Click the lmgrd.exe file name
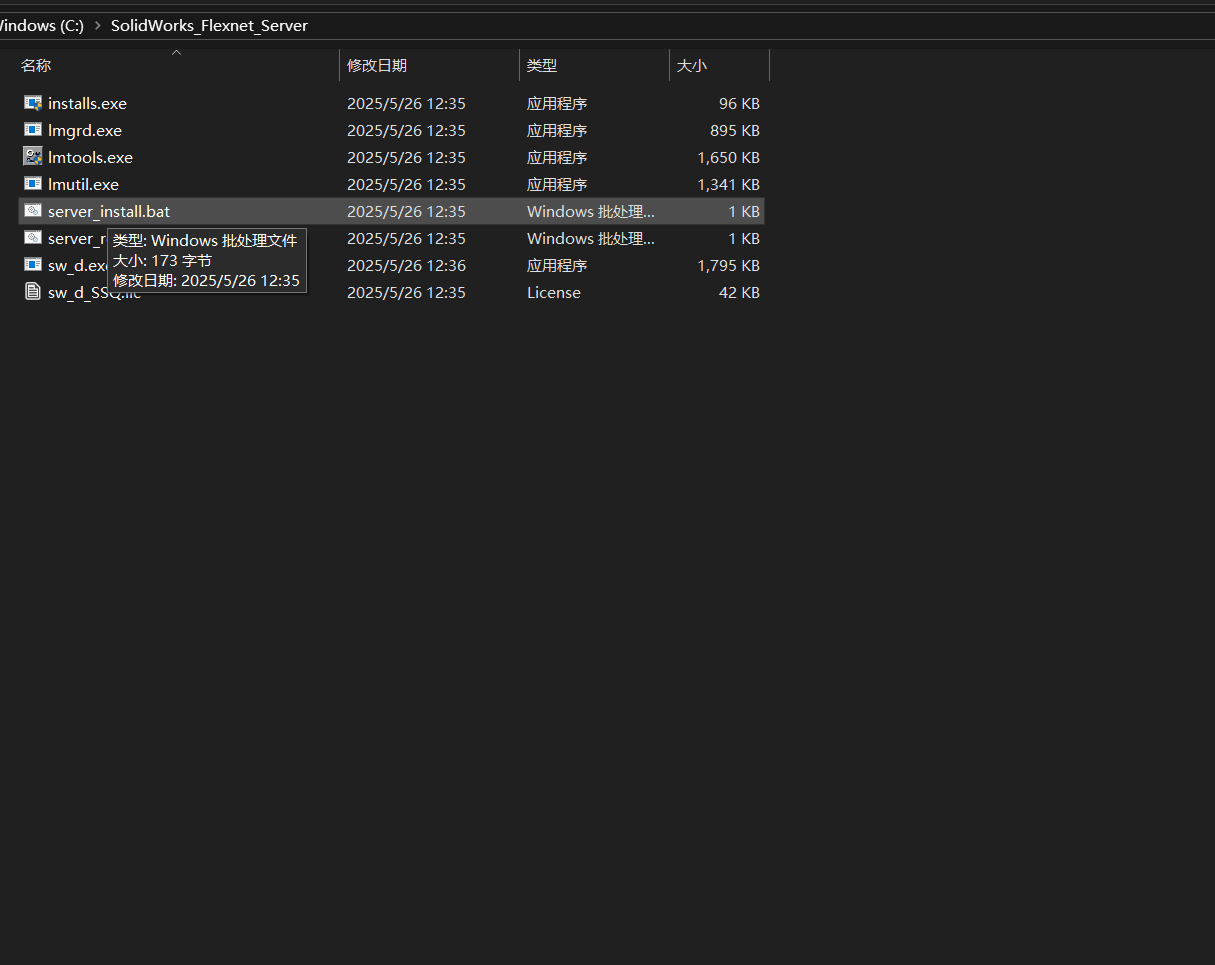Viewport: 1215px width, 965px height. 85,130
